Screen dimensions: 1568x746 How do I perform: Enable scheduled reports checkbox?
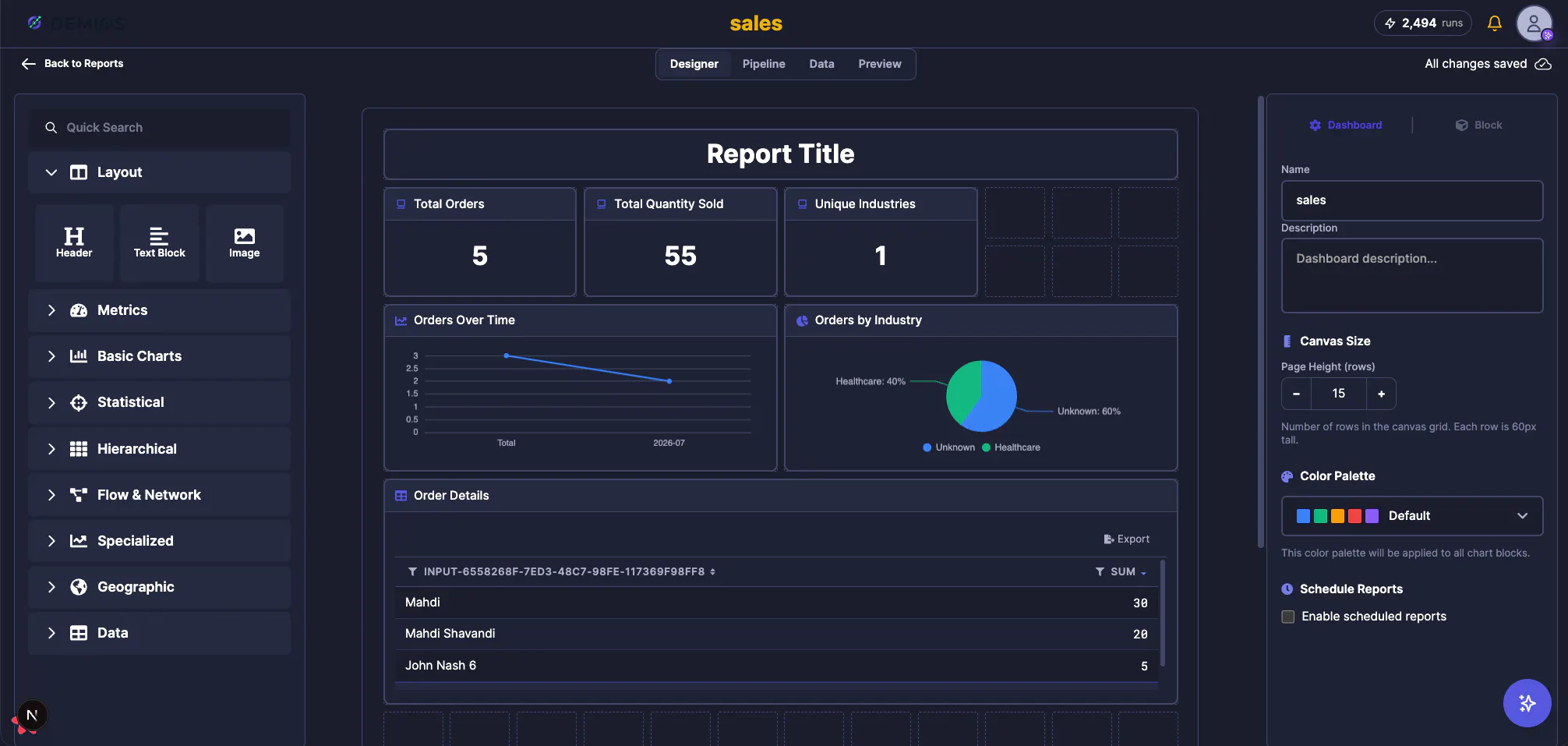pos(1288,617)
